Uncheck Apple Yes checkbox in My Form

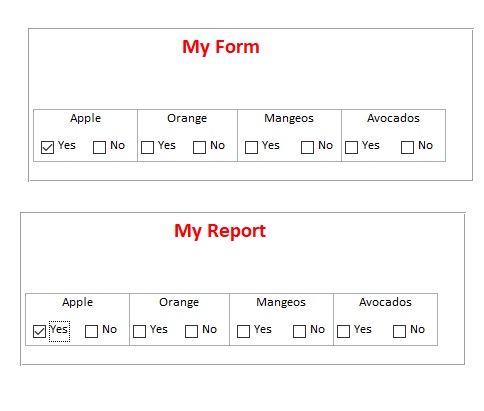click(47, 147)
